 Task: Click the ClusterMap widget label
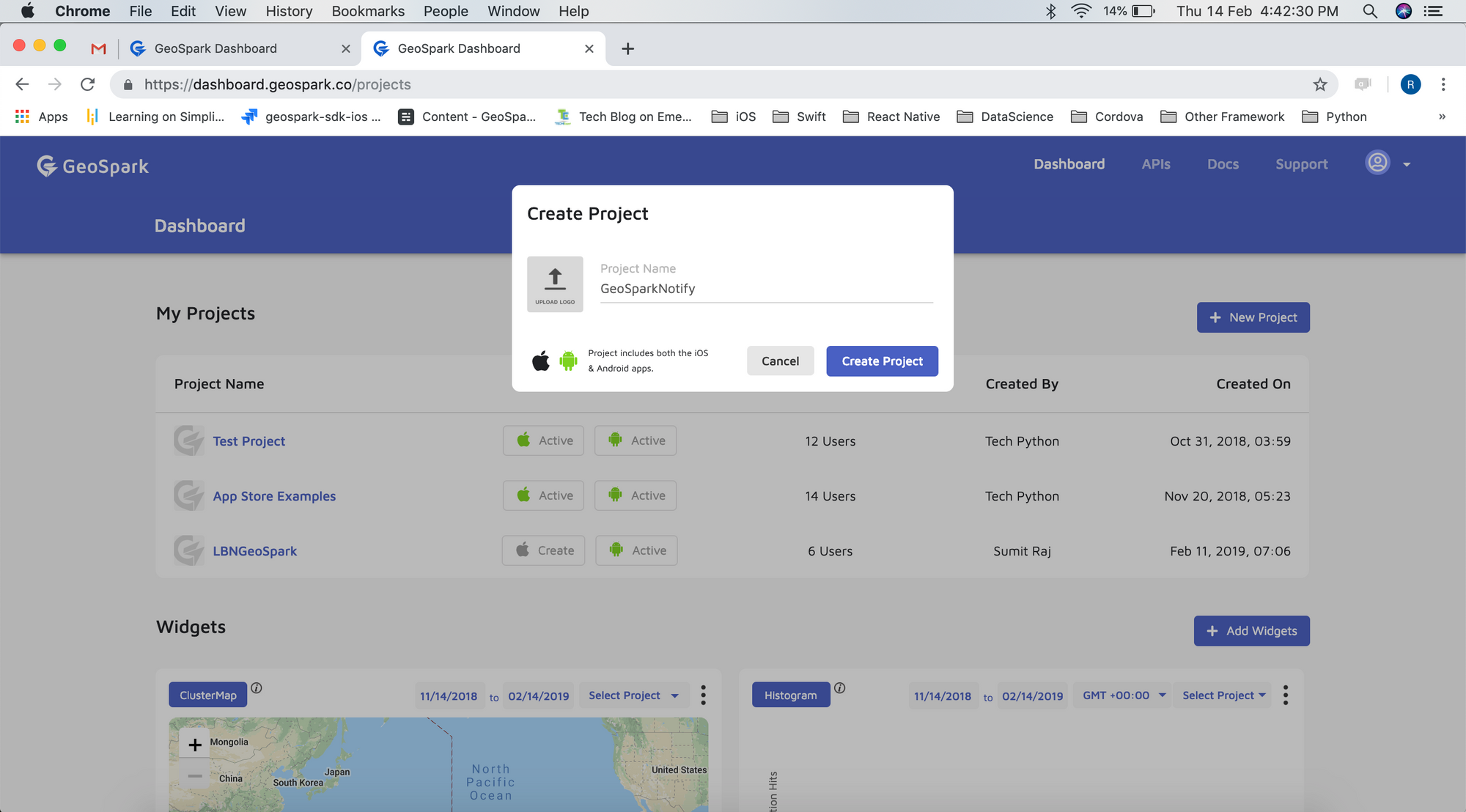[208, 695]
